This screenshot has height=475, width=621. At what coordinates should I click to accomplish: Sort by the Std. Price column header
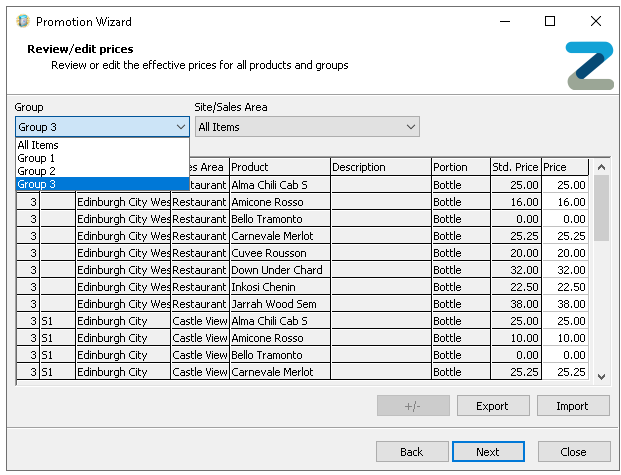515,167
